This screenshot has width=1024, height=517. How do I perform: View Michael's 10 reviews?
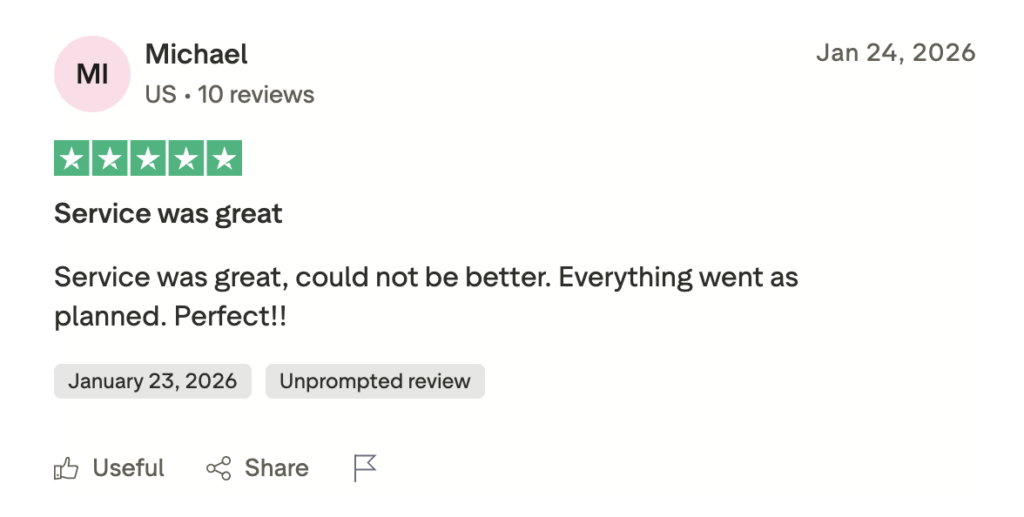coord(256,95)
